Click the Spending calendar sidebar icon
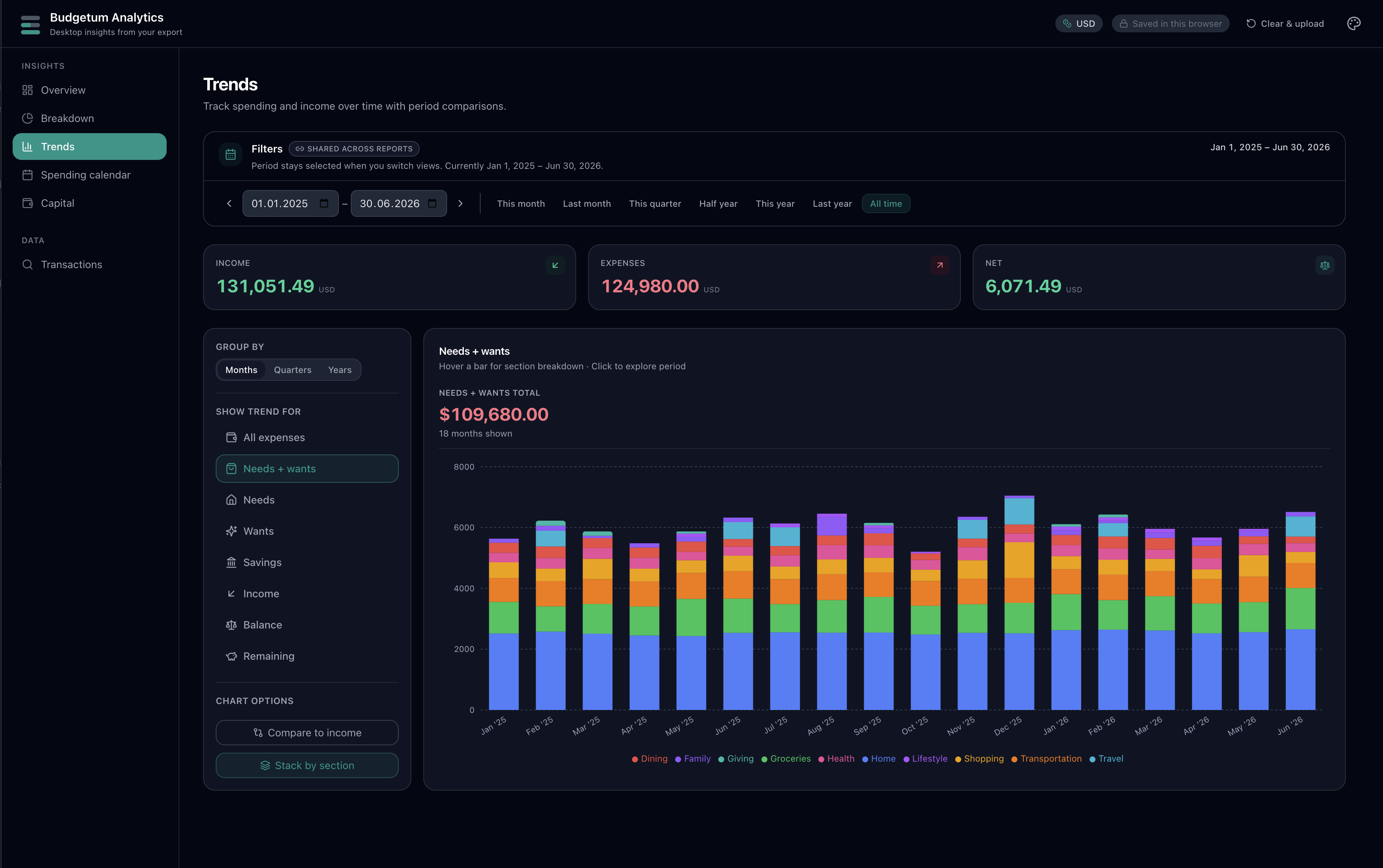Image resolution: width=1383 pixels, height=868 pixels. pos(28,174)
